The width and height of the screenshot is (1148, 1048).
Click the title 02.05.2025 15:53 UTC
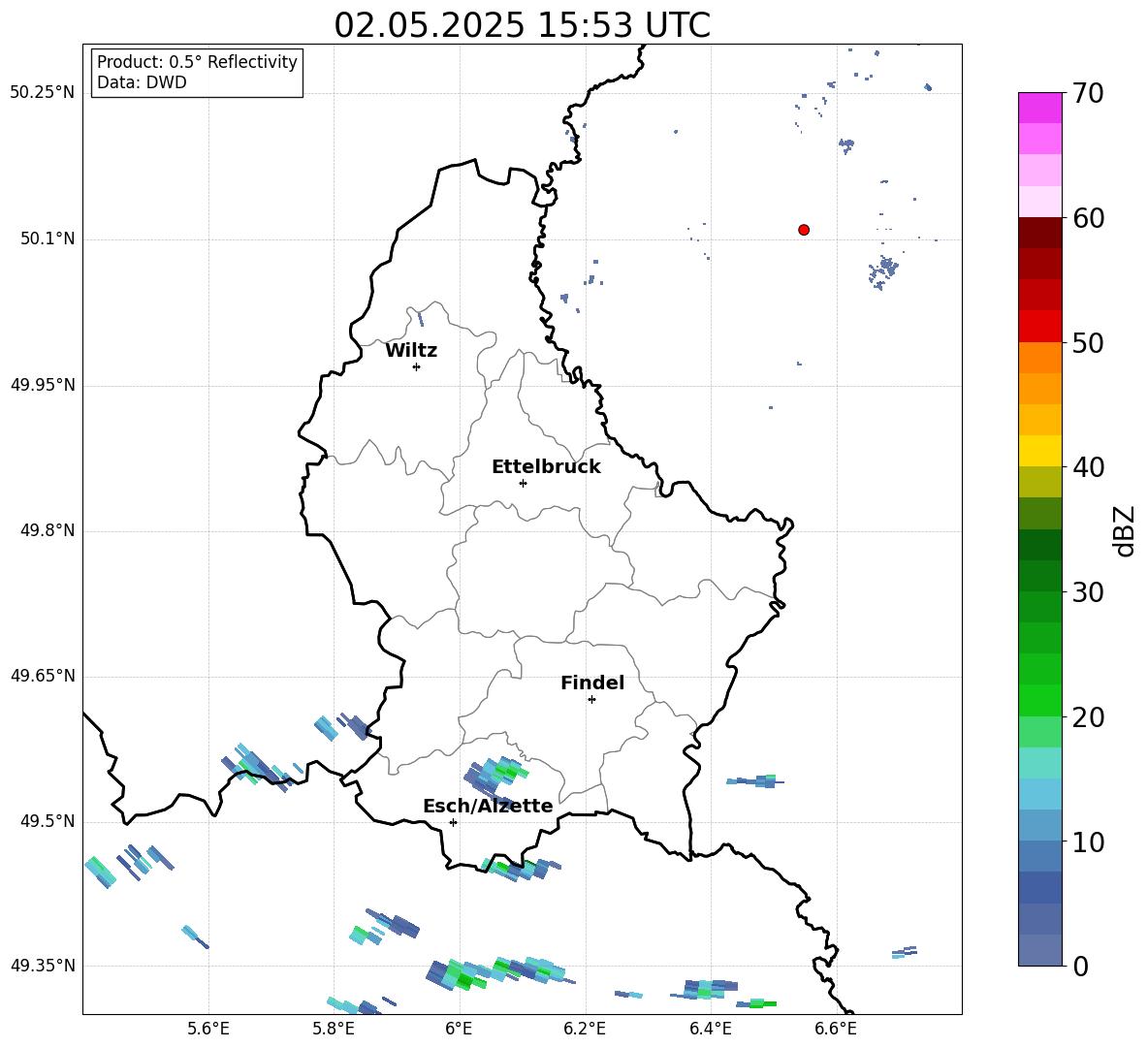(x=522, y=25)
